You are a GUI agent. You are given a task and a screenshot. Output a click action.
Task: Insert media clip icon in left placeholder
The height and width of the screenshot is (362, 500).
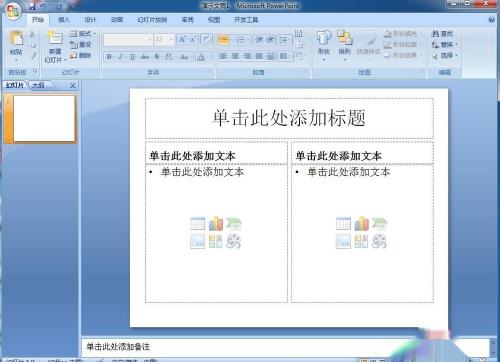(233, 241)
